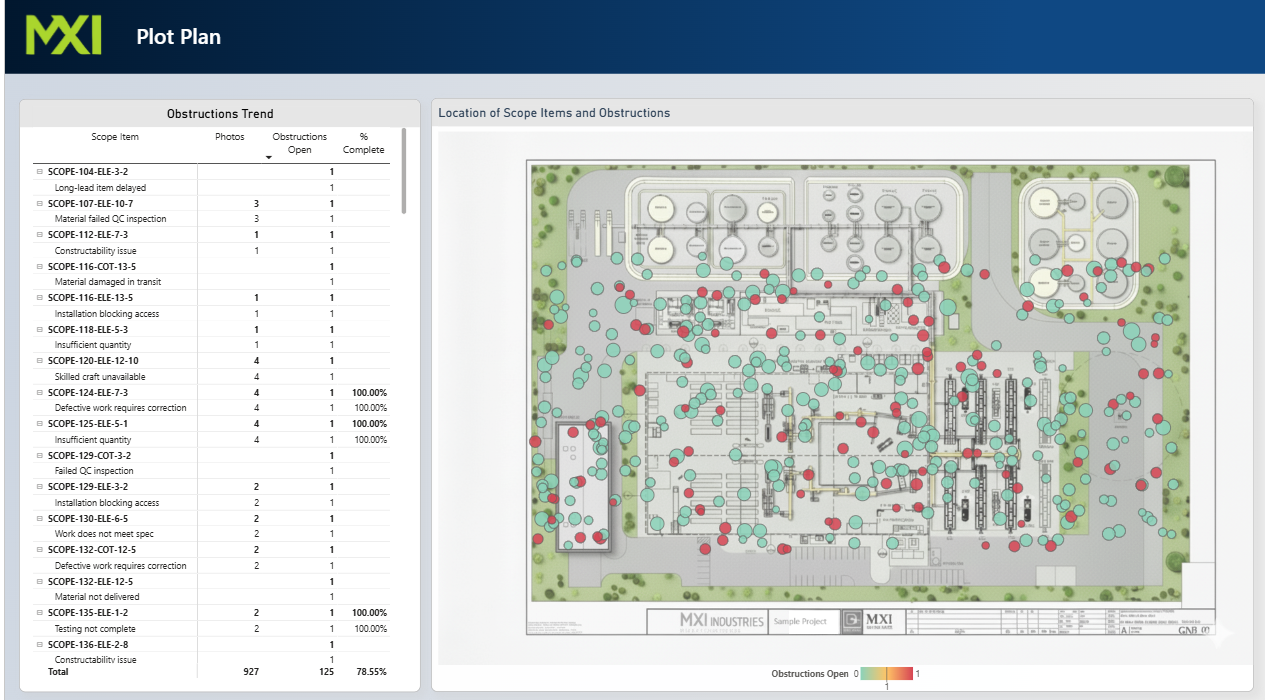This screenshot has height=700, width=1265.
Task: Sort by the Photos column header
Action: tap(229, 137)
